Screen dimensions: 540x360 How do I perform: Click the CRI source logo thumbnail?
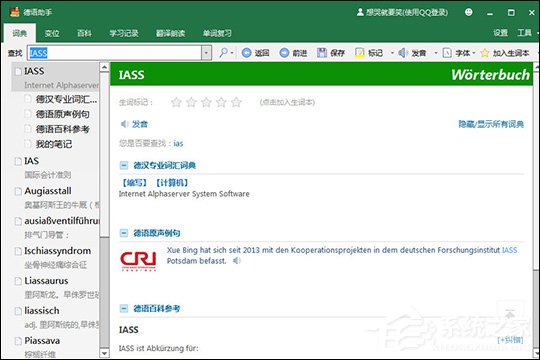point(138,261)
